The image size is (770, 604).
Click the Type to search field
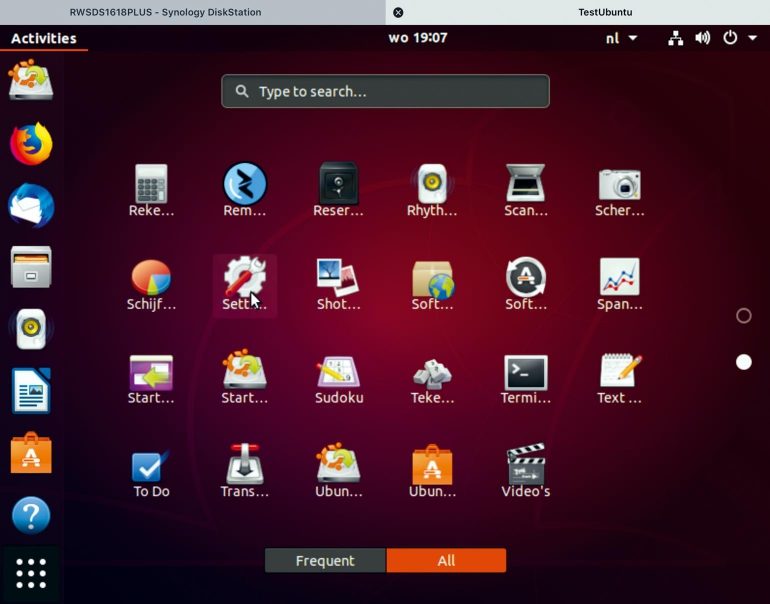385,91
